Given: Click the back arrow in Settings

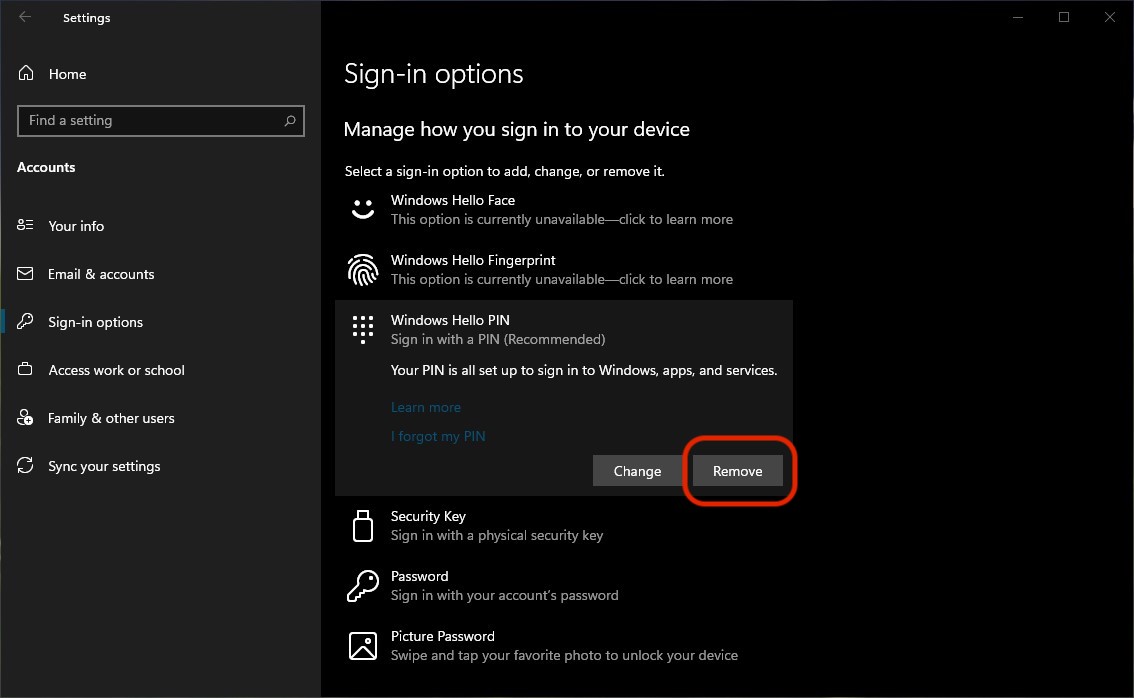Looking at the screenshot, I should 25,17.
